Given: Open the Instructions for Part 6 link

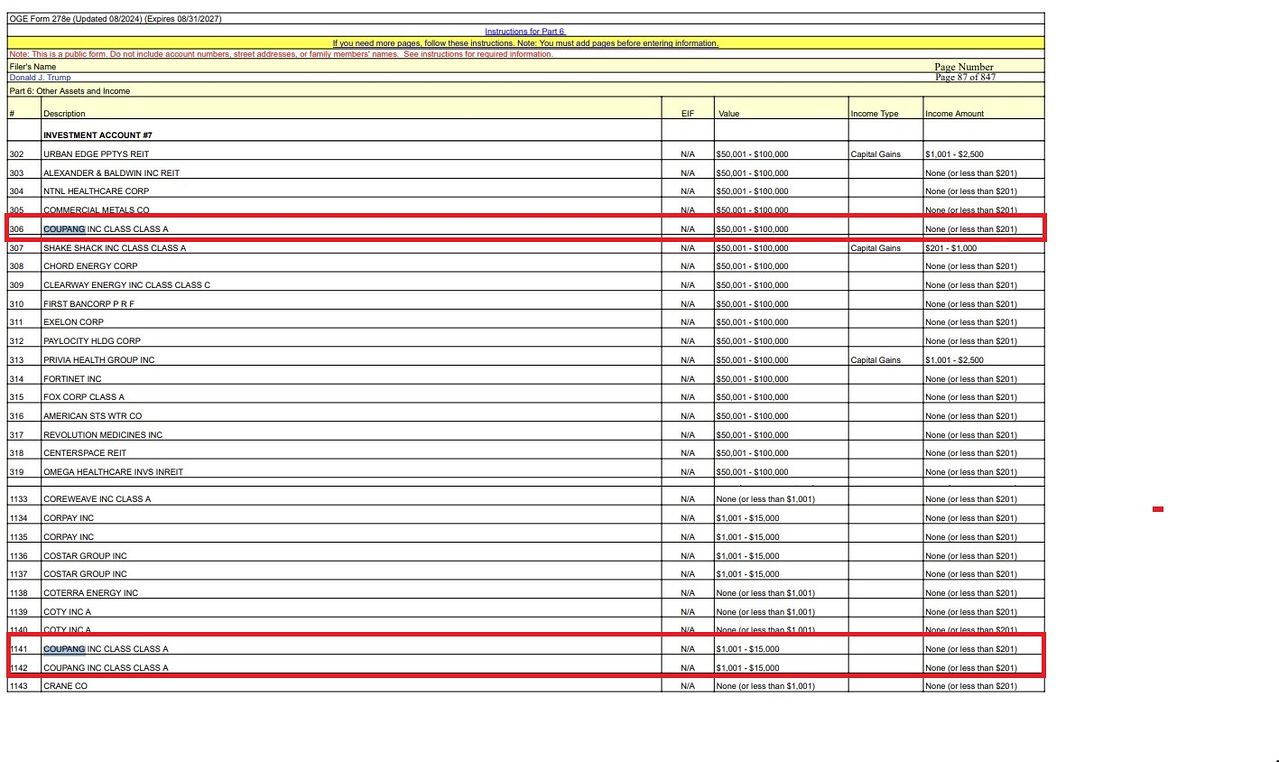Looking at the screenshot, I should pos(525,32).
